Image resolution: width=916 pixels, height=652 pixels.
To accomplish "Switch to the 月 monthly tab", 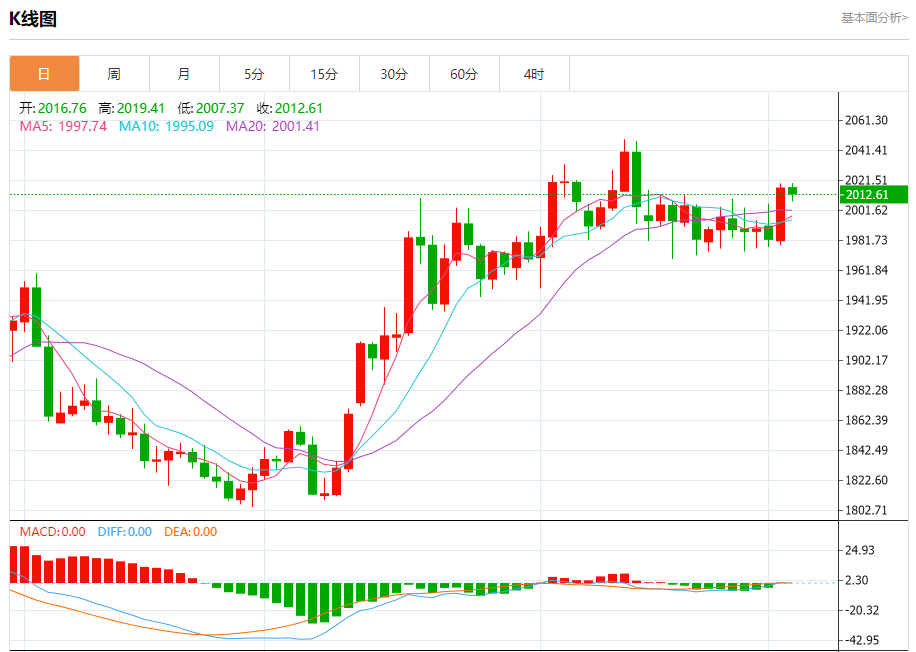I will coord(185,74).
